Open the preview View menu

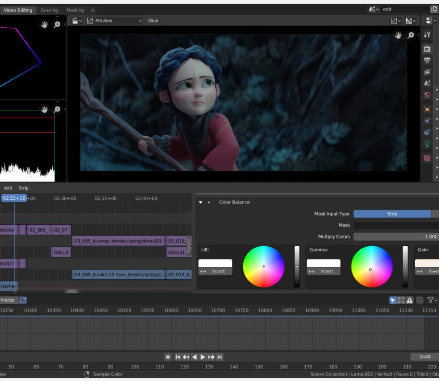click(x=153, y=21)
